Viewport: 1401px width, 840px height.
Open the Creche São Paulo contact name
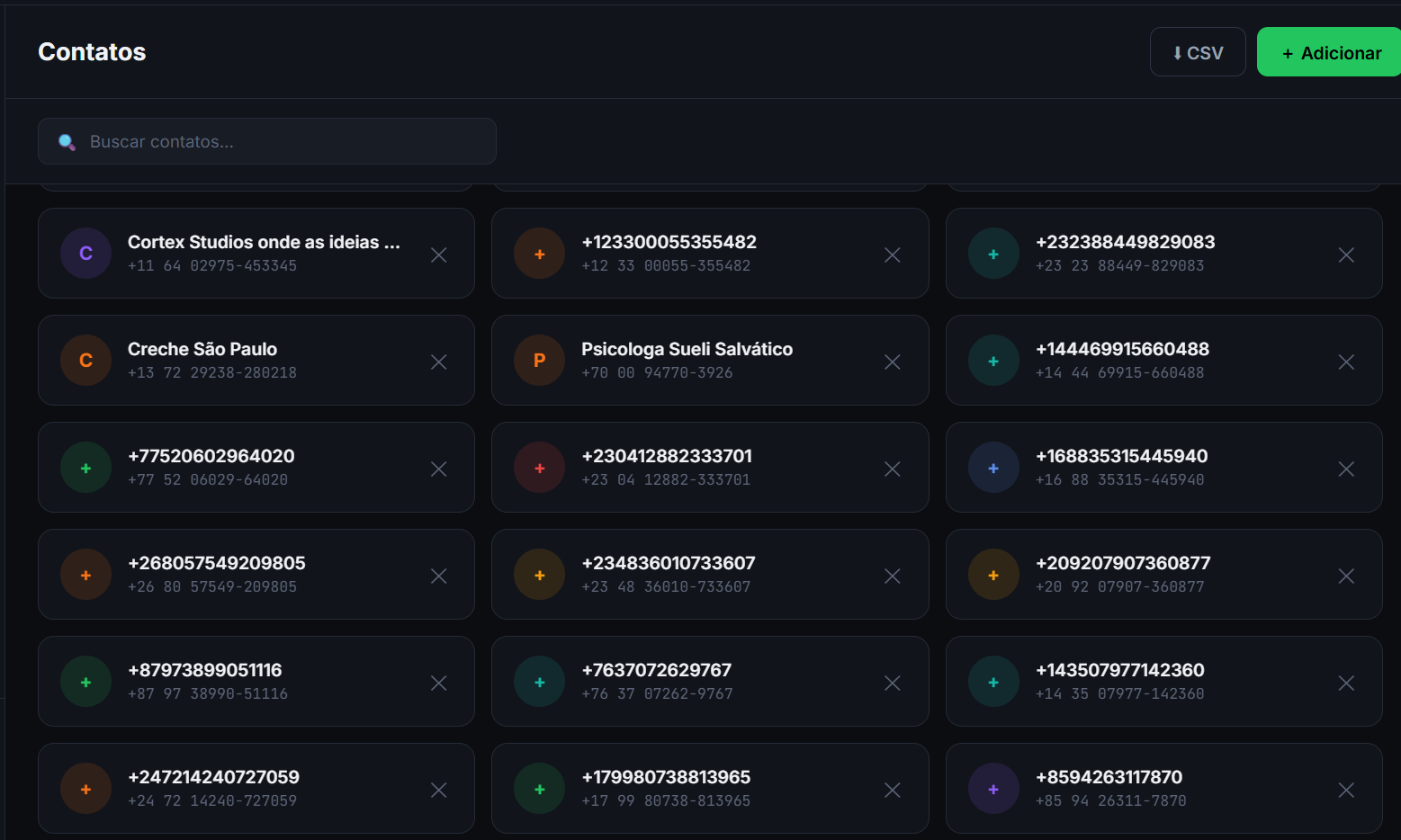point(202,349)
